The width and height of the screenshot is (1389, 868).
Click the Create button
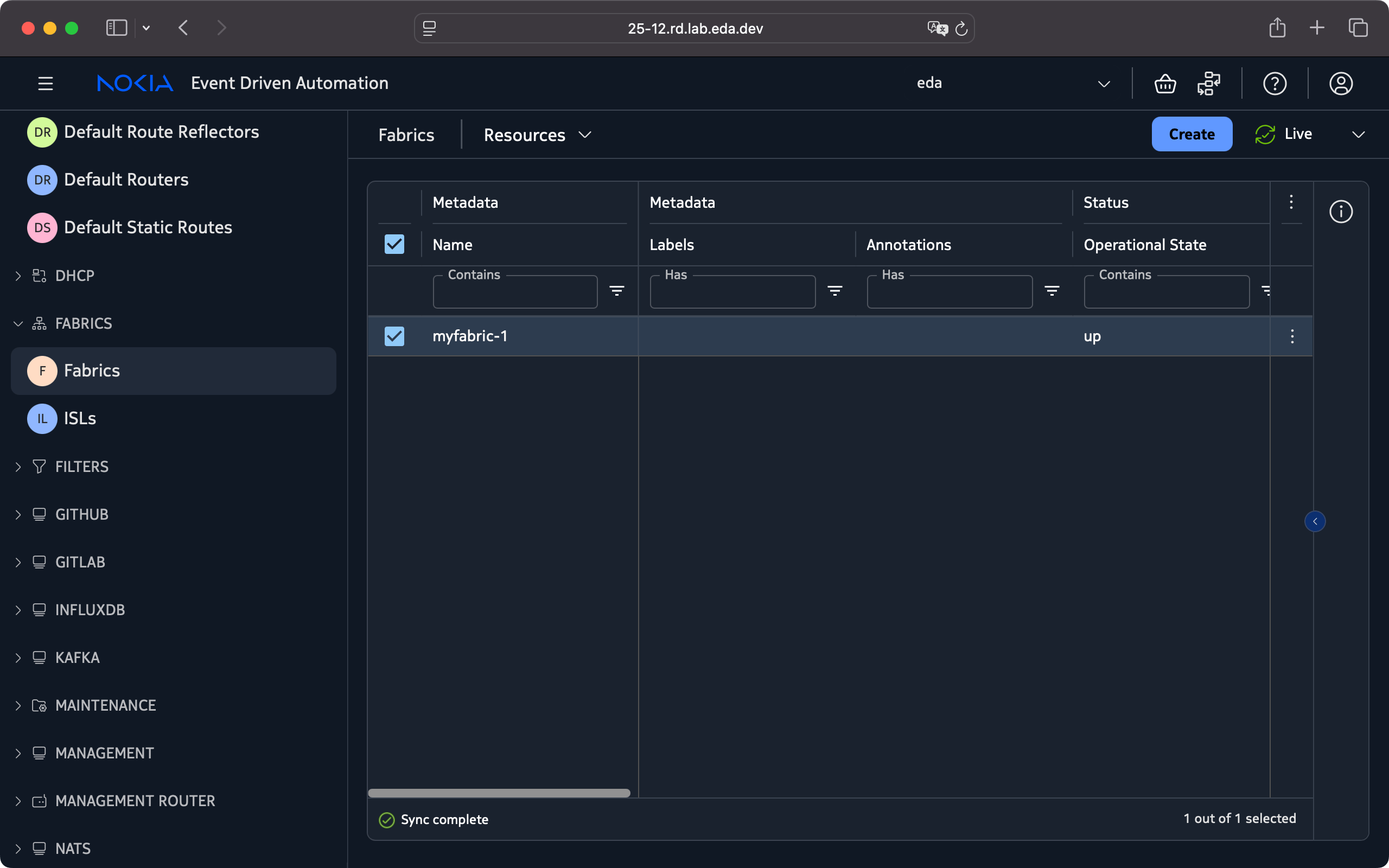coord(1191,135)
